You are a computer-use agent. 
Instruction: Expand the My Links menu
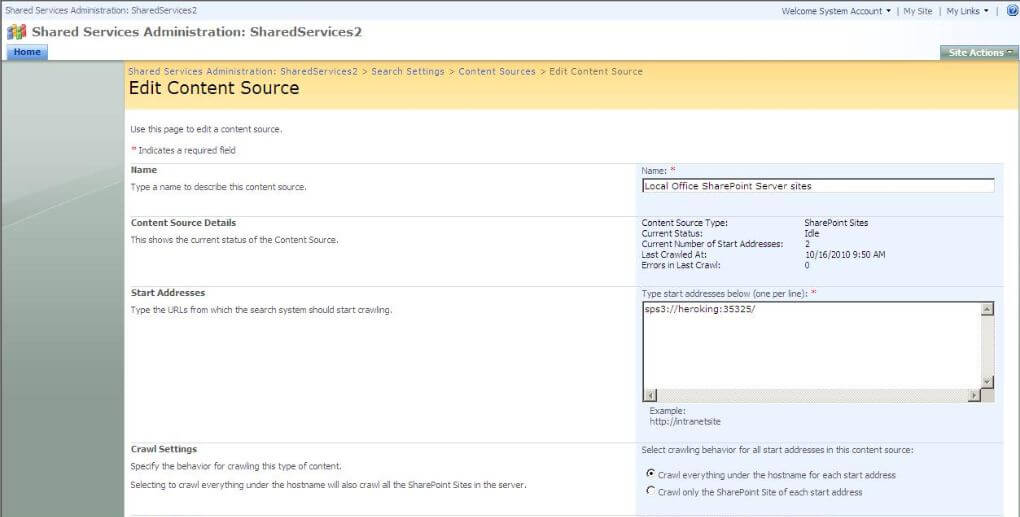(x=967, y=11)
